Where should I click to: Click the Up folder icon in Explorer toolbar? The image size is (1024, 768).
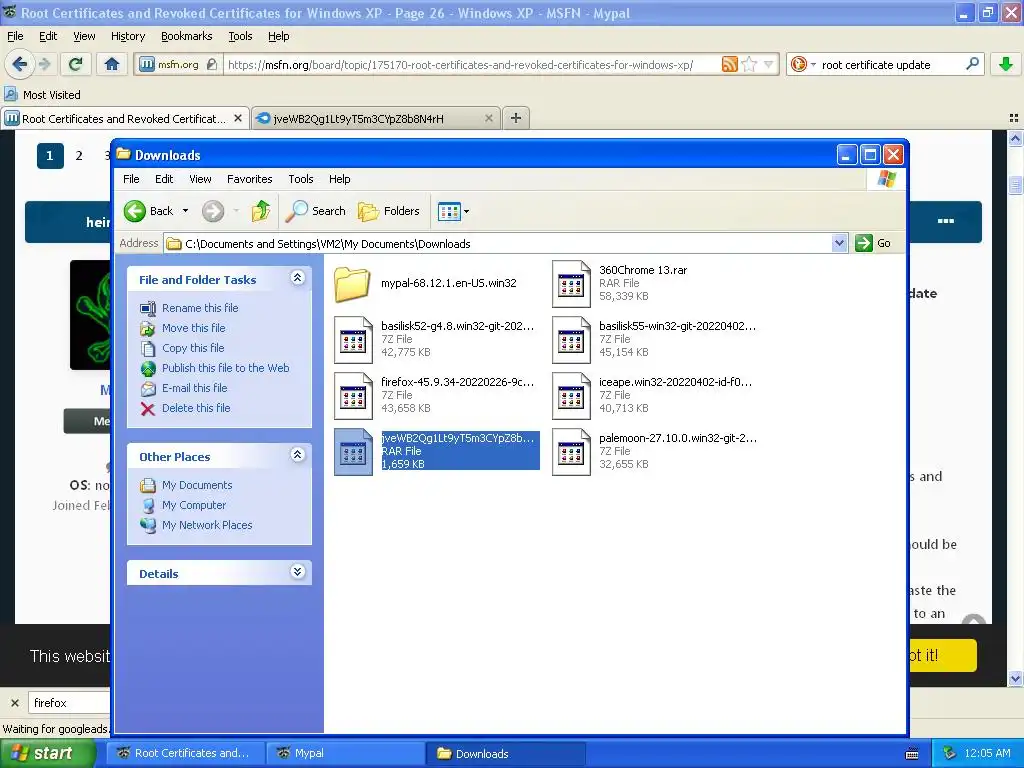pos(261,211)
